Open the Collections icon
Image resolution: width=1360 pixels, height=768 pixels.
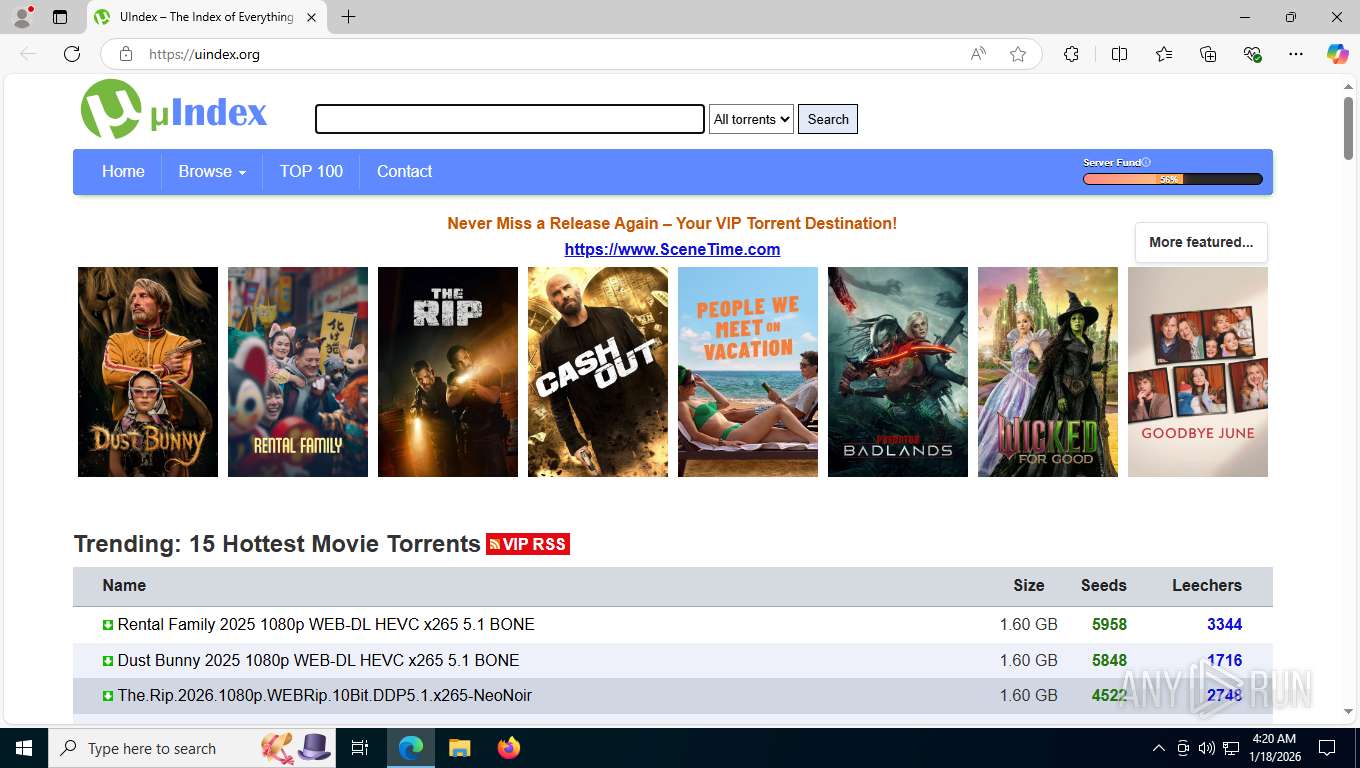pos(1208,54)
